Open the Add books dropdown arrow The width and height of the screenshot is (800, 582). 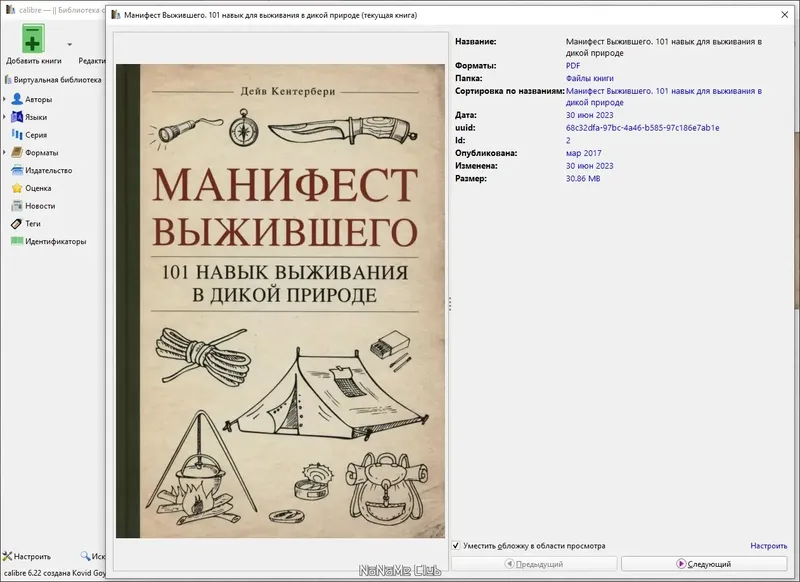point(69,44)
